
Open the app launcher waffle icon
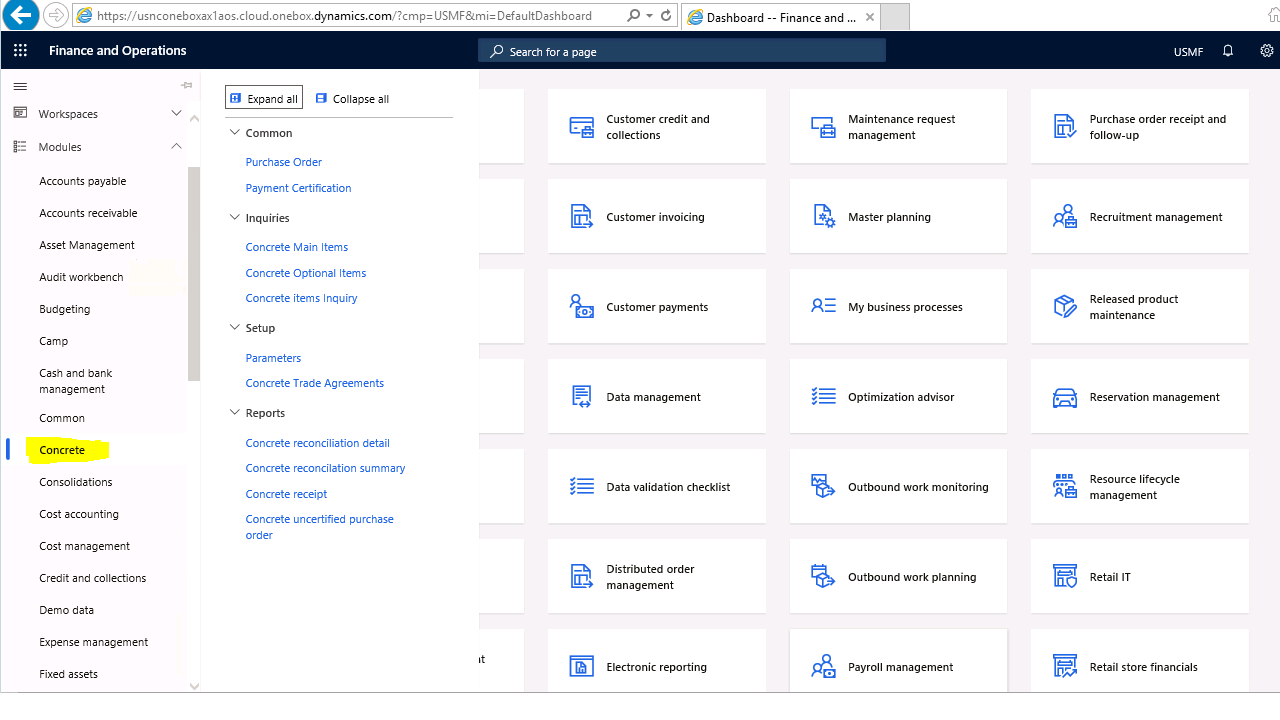[20, 51]
